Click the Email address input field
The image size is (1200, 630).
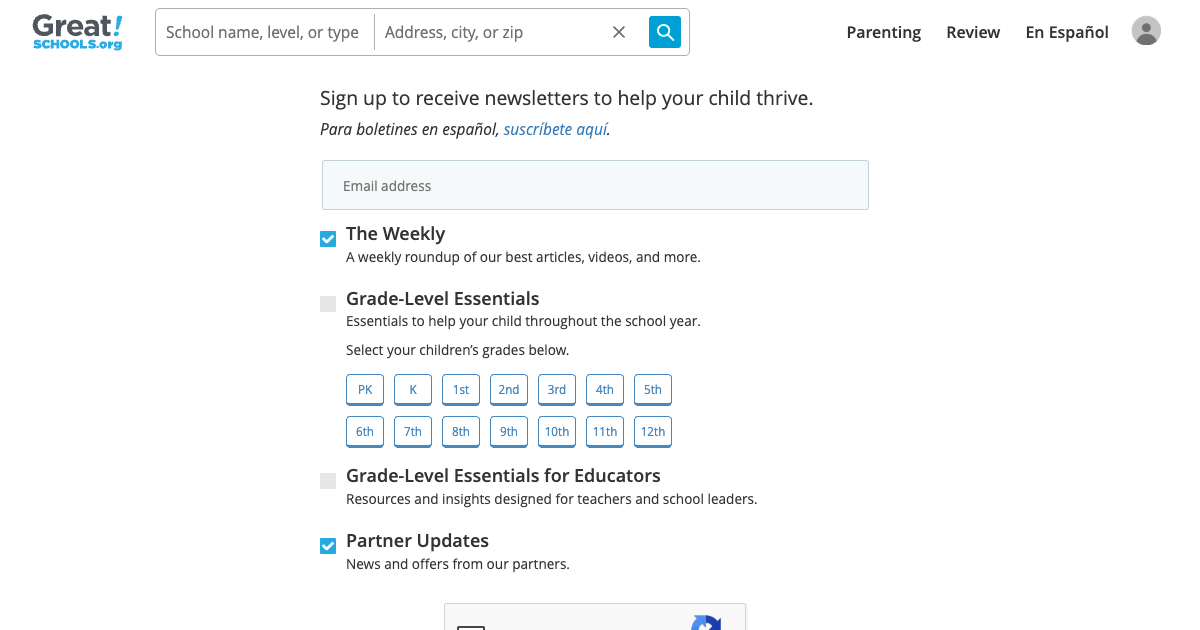click(595, 185)
